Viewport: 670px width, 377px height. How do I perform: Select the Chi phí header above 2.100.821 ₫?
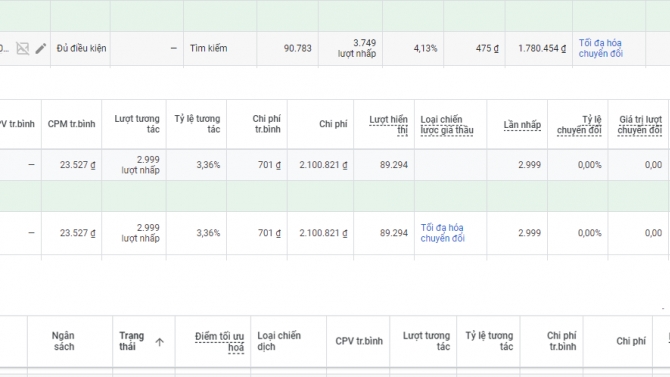[333, 124]
